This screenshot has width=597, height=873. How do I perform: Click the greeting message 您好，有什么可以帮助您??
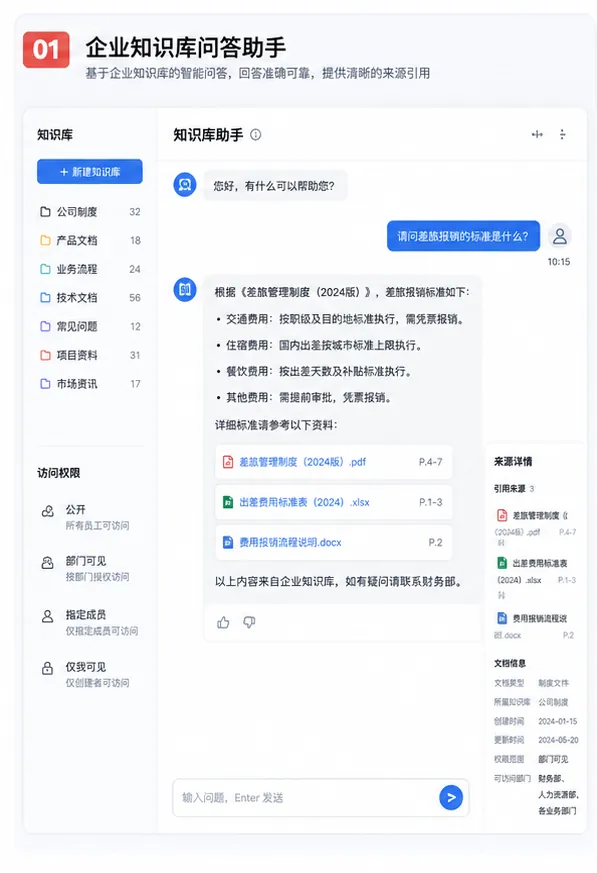pyautogui.click(x=274, y=186)
